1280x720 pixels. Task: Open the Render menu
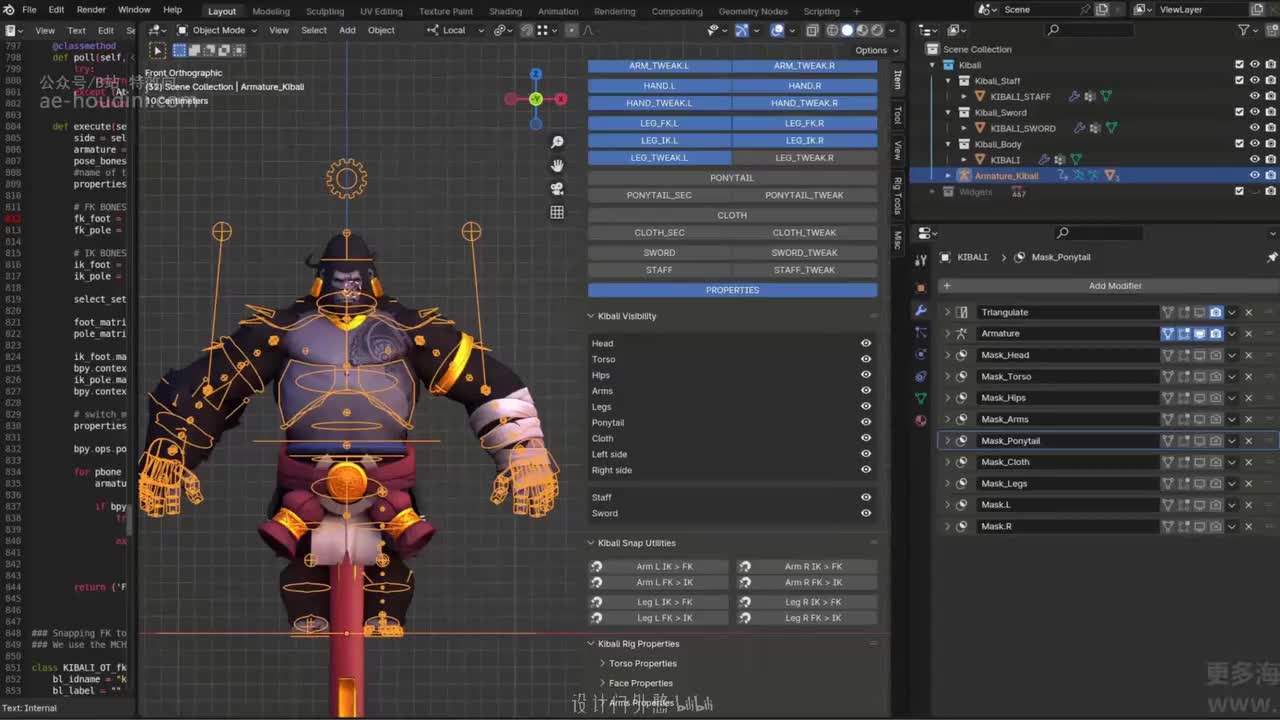point(91,10)
